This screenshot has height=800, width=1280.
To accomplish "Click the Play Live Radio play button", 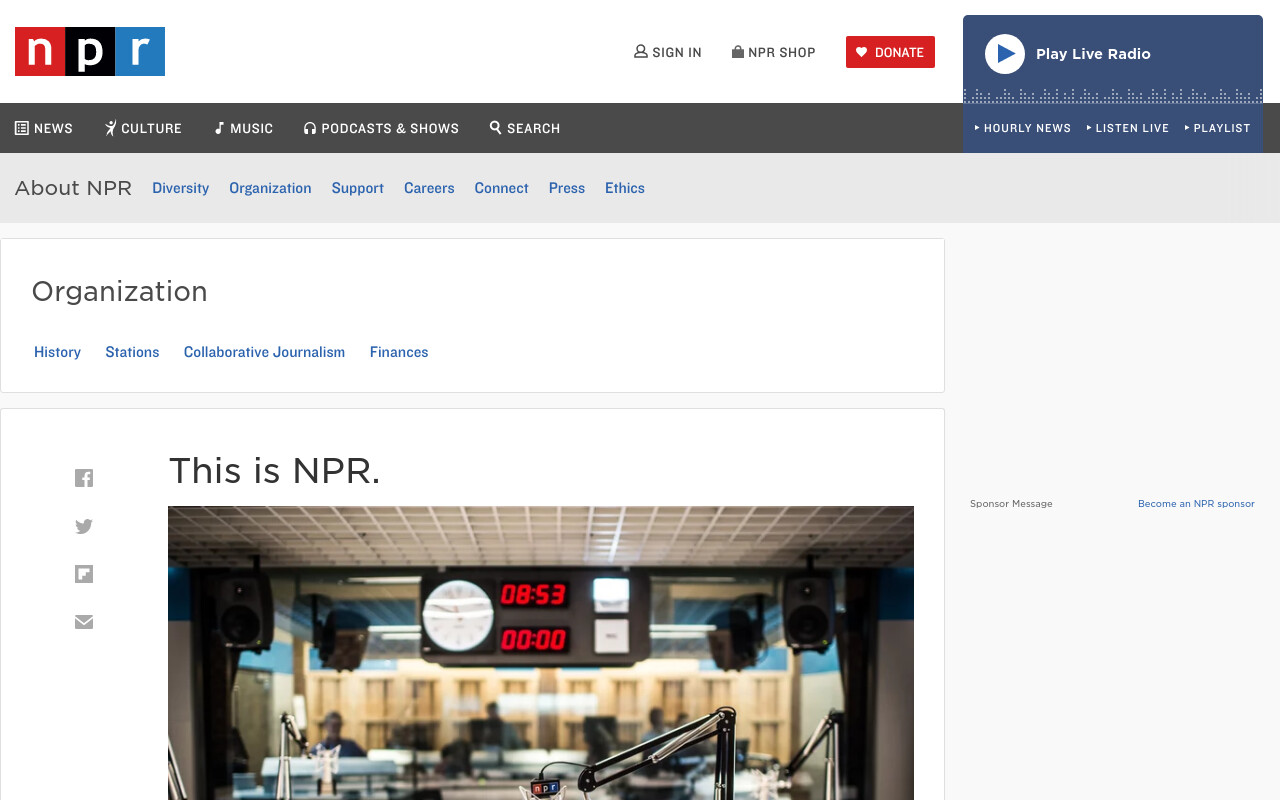I will click(x=1005, y=54).
